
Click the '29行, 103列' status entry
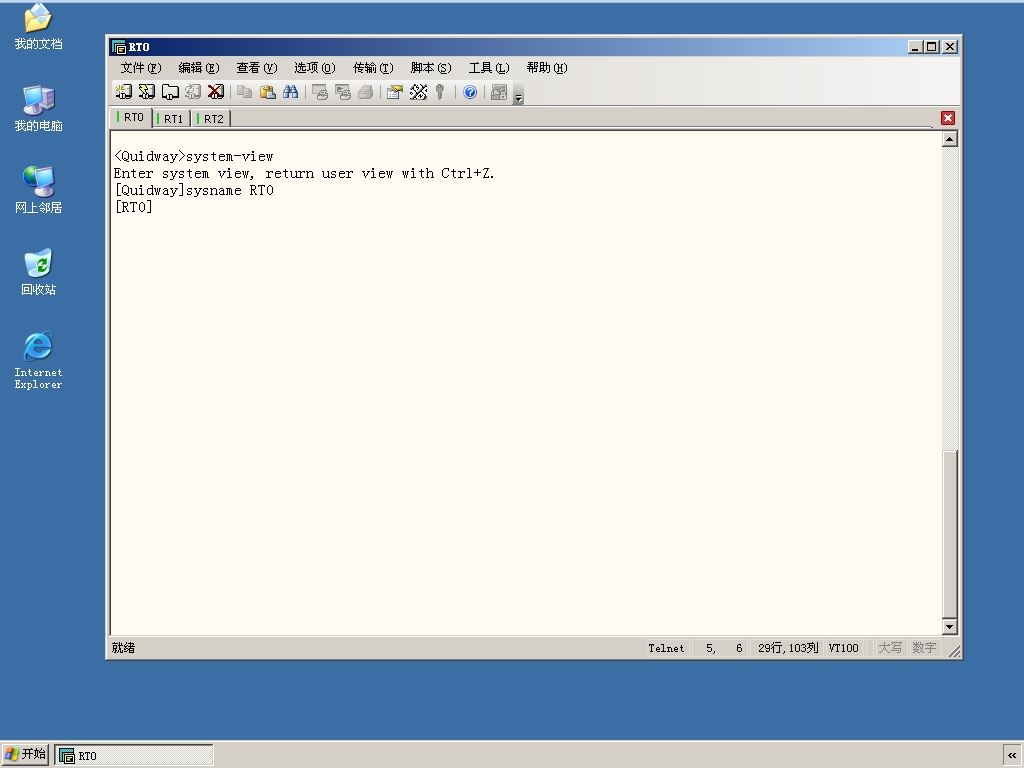click(x=788, y=648)
